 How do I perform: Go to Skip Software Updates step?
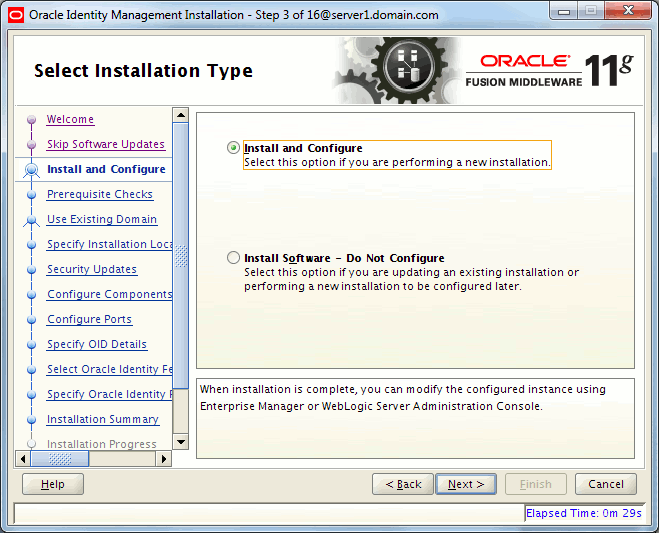[106, 144]
